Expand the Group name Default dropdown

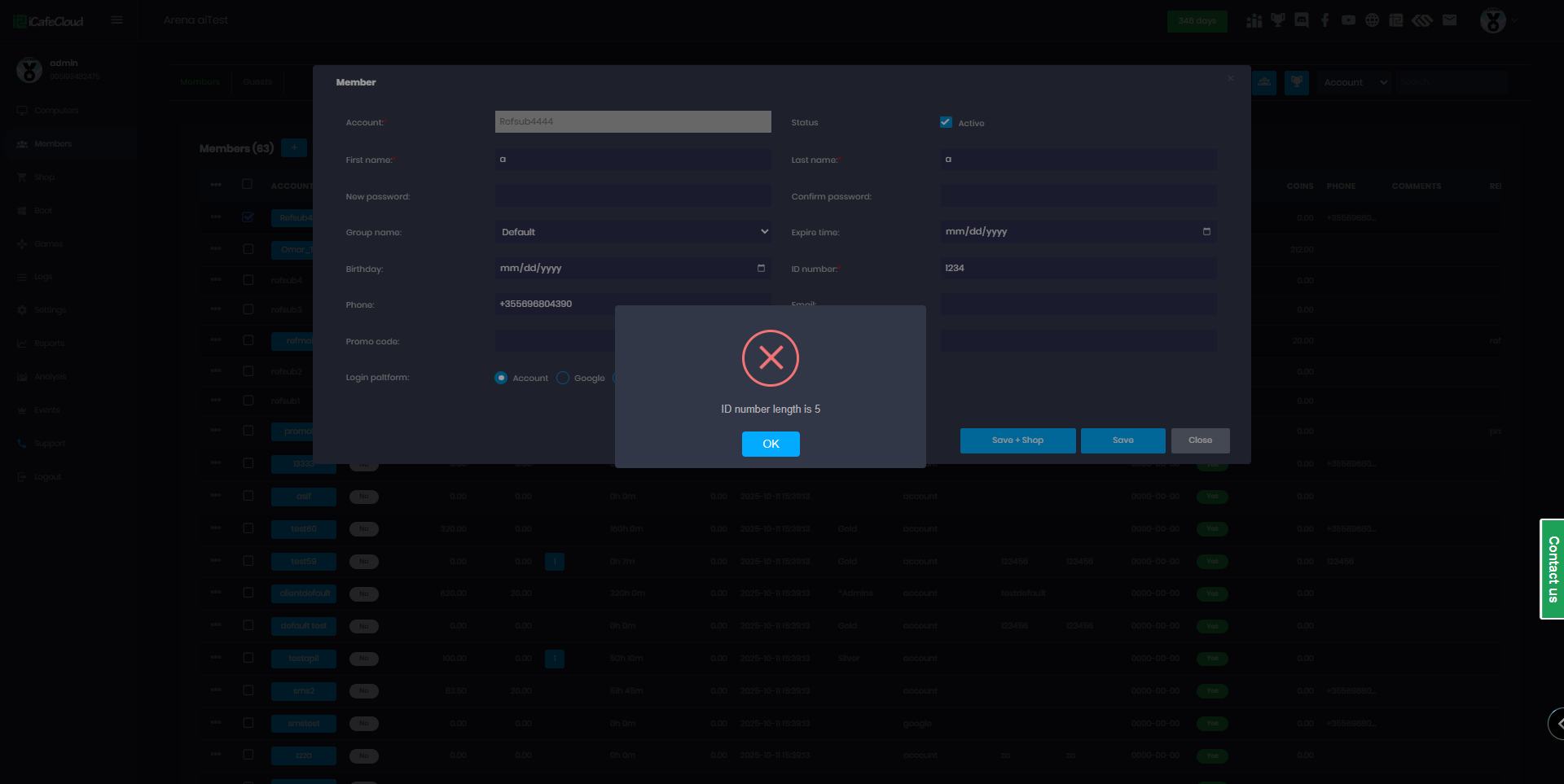(x=633, y=232)
